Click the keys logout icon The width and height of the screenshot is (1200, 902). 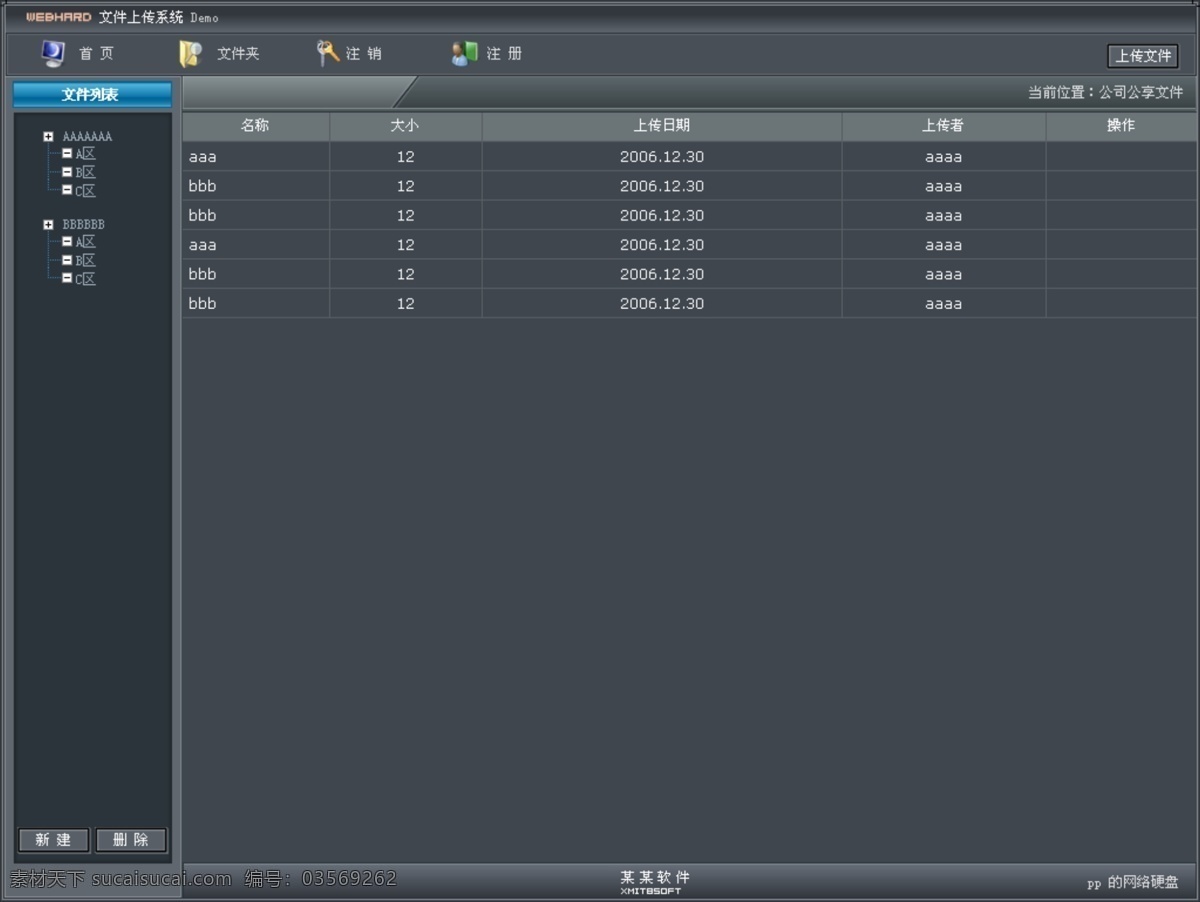[327, 53]
